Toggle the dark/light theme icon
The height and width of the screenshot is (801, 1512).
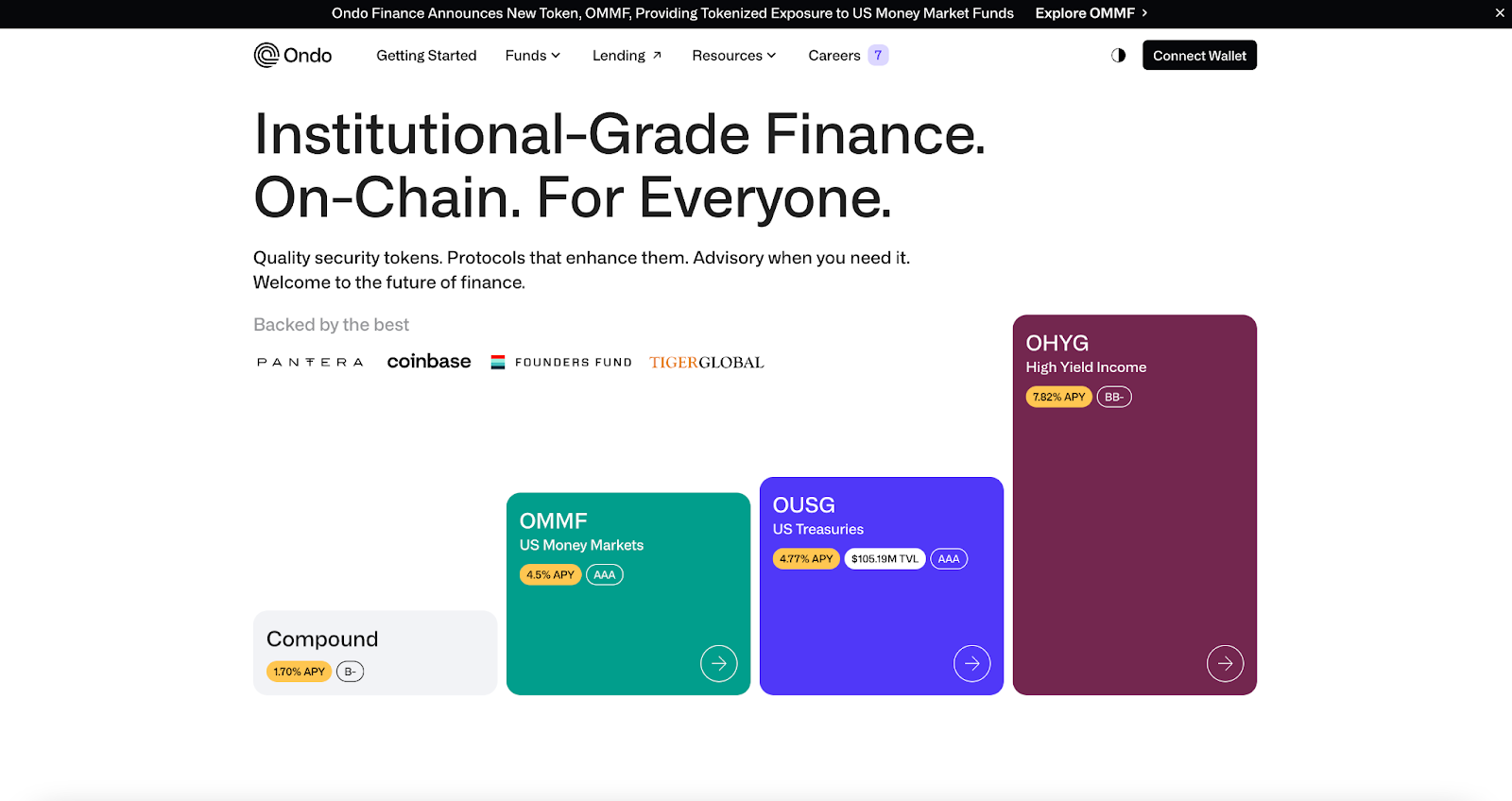pos(1119,56)
